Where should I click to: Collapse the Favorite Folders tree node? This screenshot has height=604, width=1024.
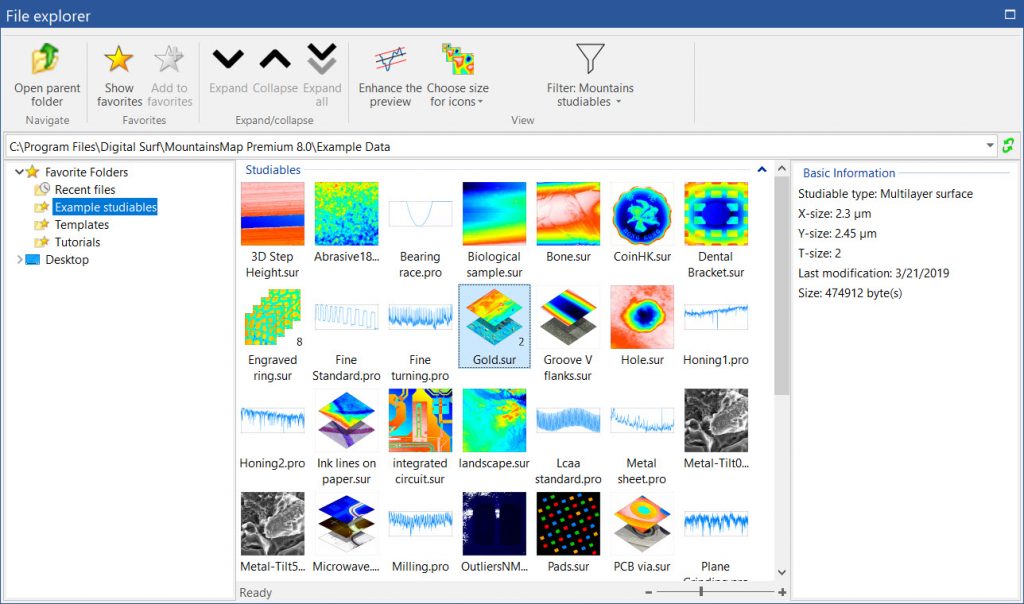pos(20,172)
